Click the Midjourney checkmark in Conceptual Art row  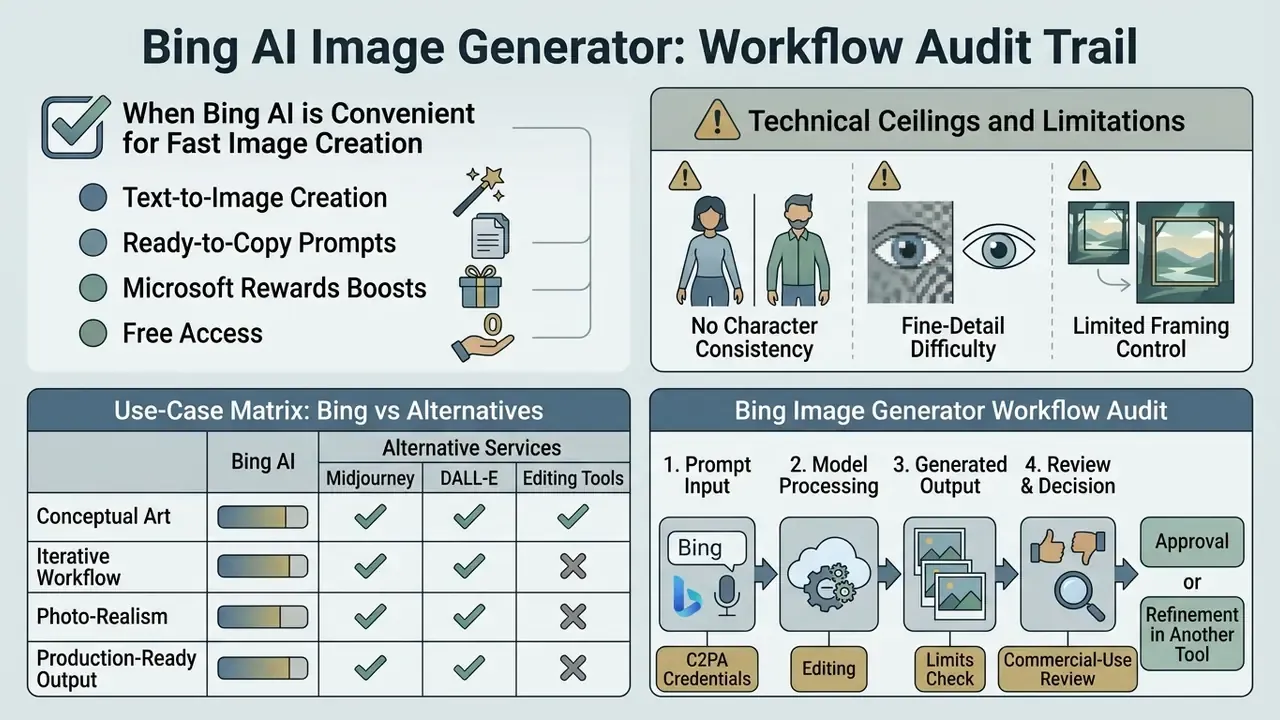coord(370,517)
